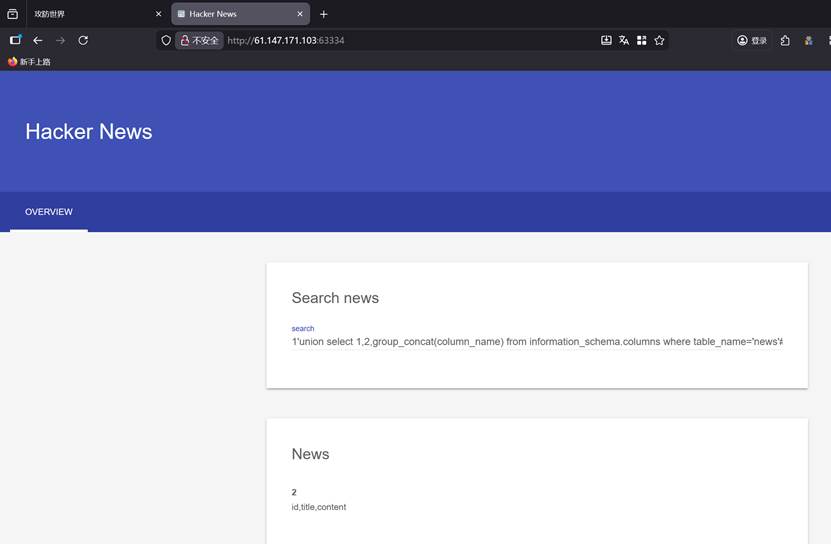Click the sidebar toggle icon beside the back arrow
This screenshot has height=544, width=831.
tap(15, 40)
